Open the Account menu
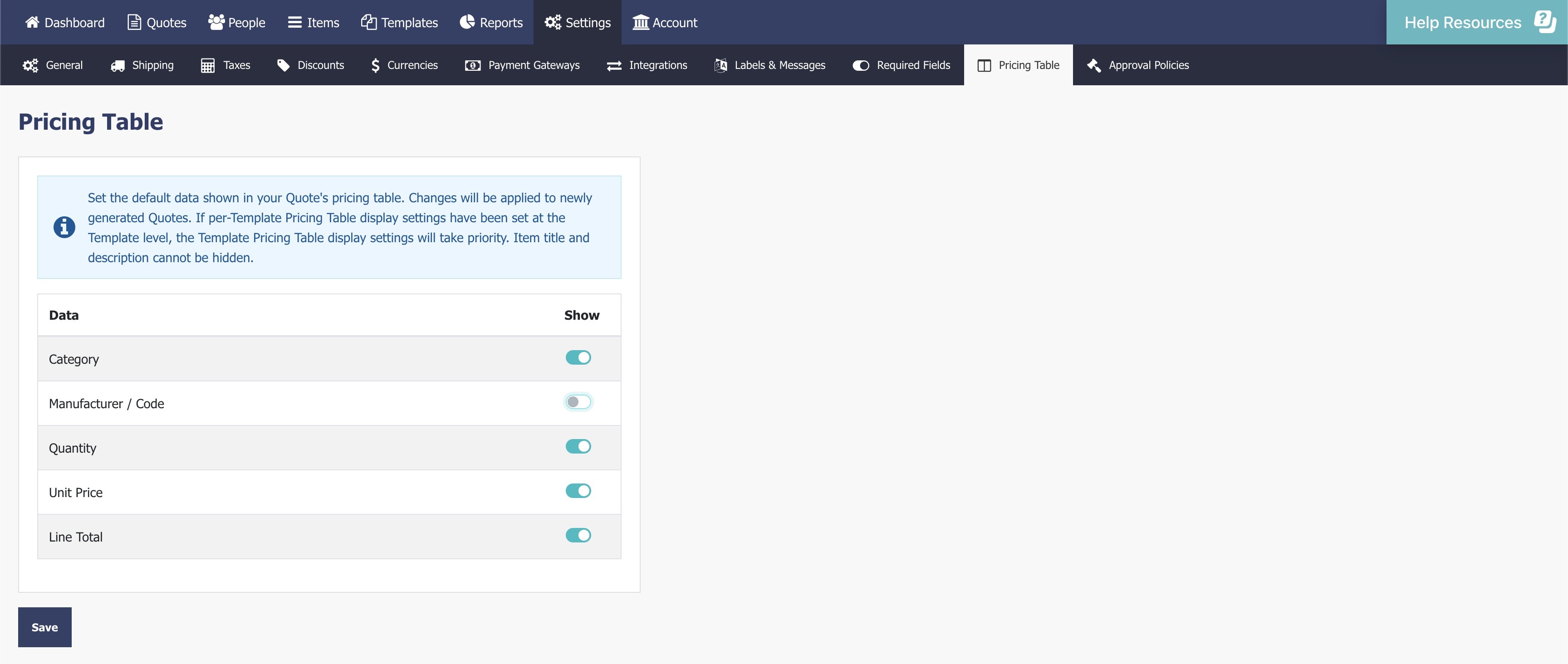This screenshot has width=1568, height=664. (x=665, y=23)
